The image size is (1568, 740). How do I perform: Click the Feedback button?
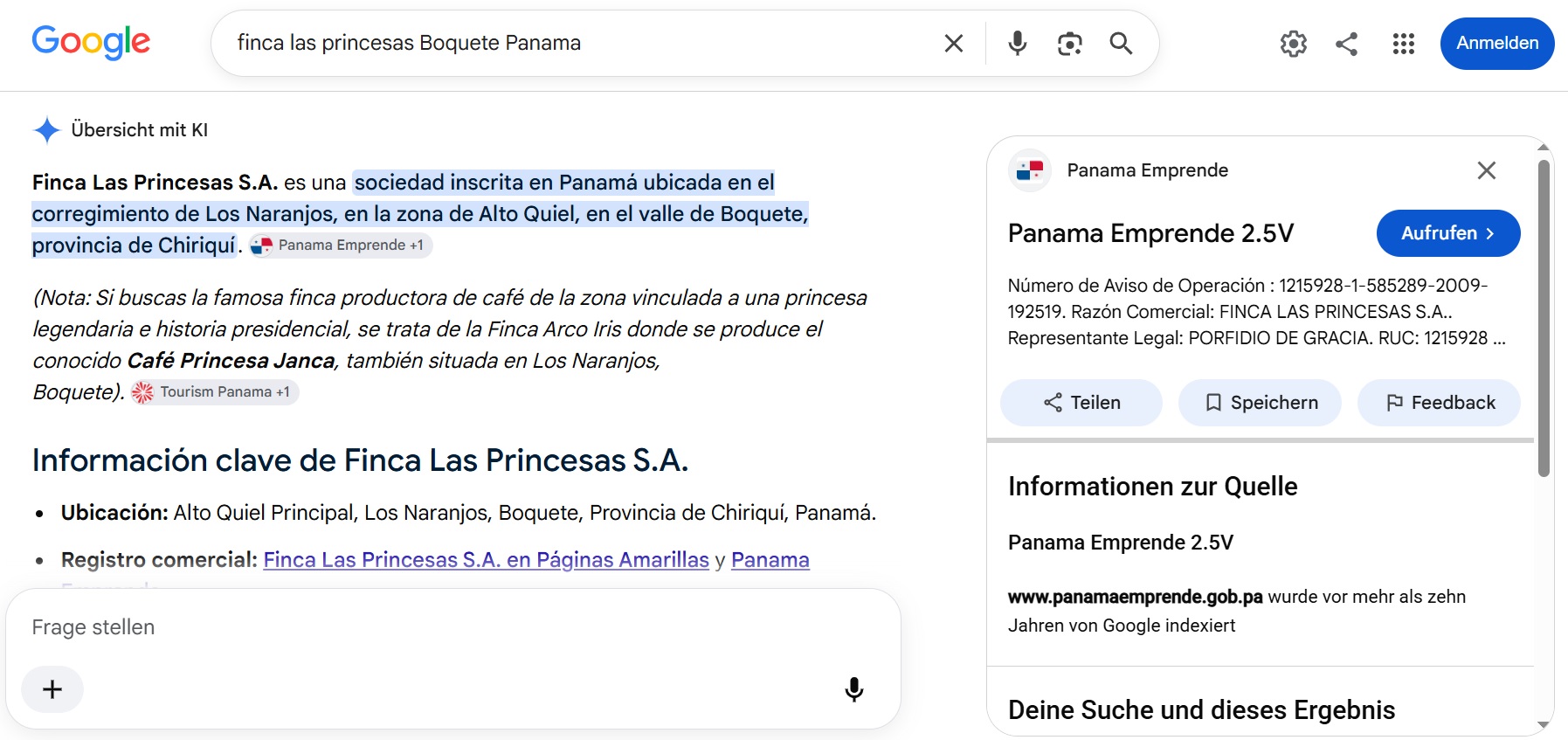click(1439, 403)
